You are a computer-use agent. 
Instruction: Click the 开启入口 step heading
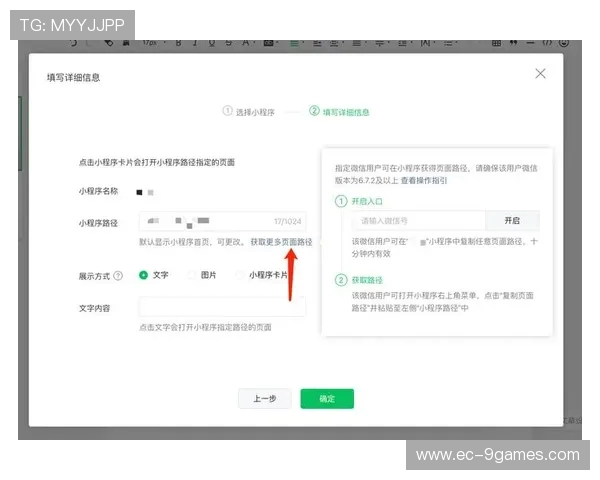click(367, 201)
